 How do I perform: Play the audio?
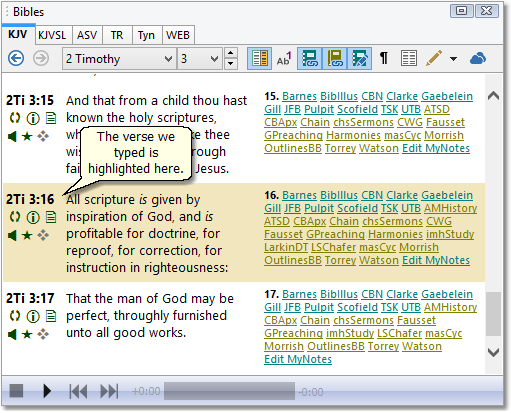[47, 391]
